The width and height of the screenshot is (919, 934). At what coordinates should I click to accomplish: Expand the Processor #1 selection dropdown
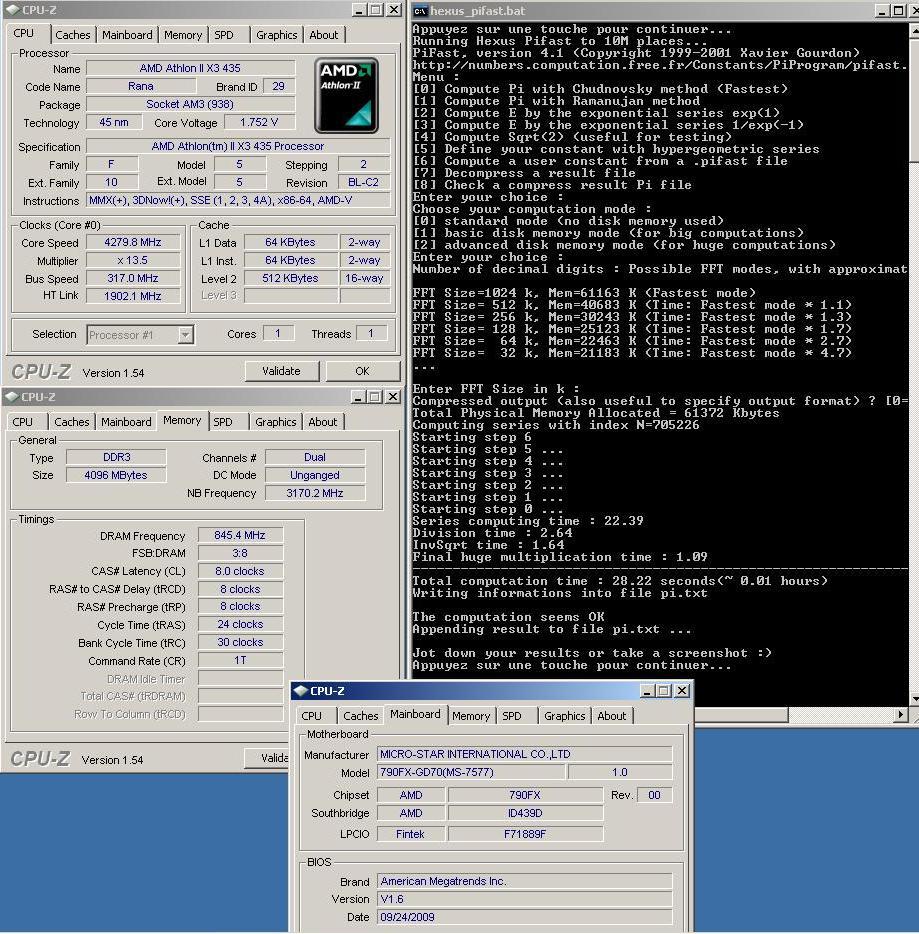tap(185, 335)
